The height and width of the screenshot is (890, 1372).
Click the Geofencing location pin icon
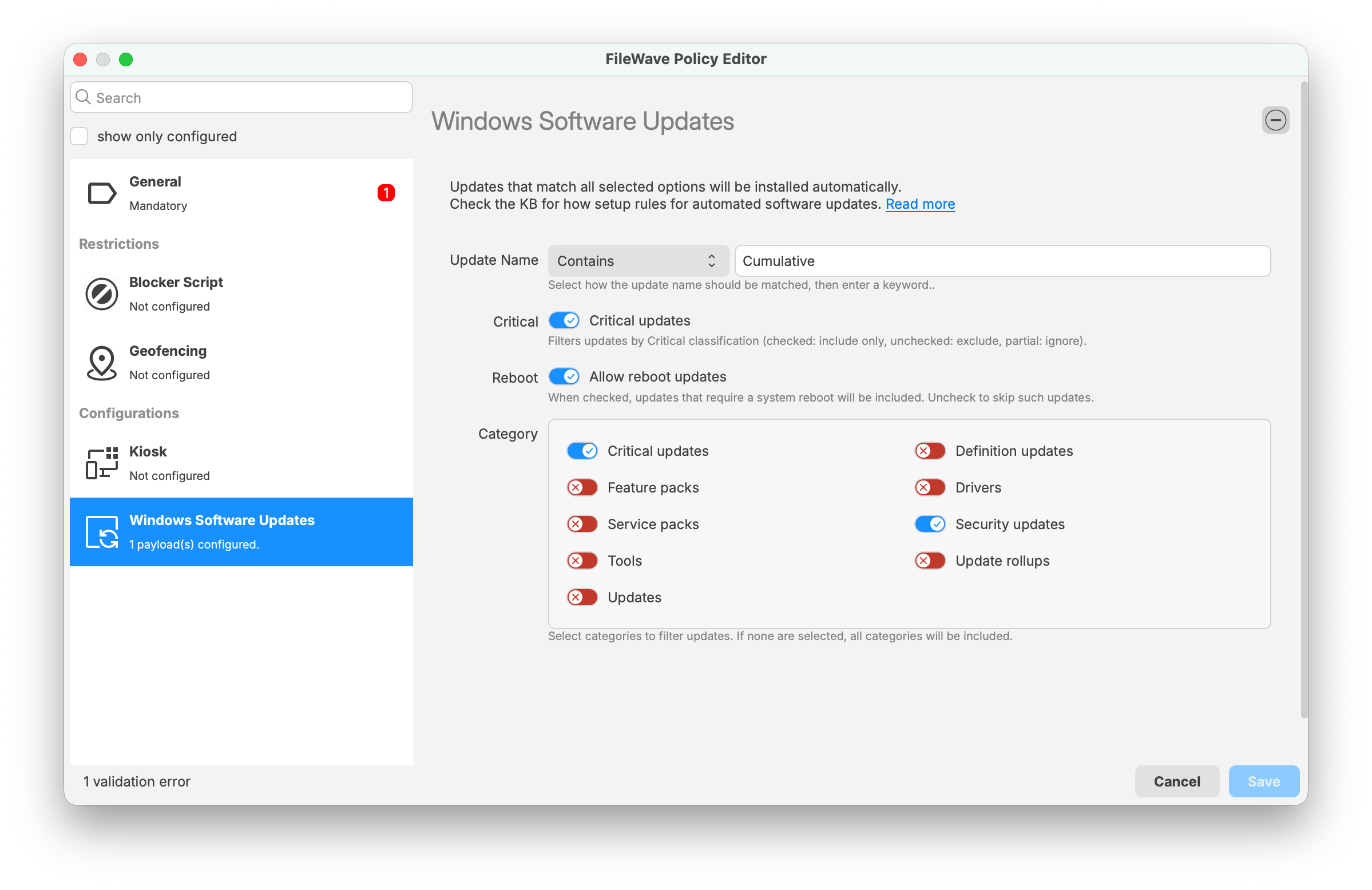101,363
